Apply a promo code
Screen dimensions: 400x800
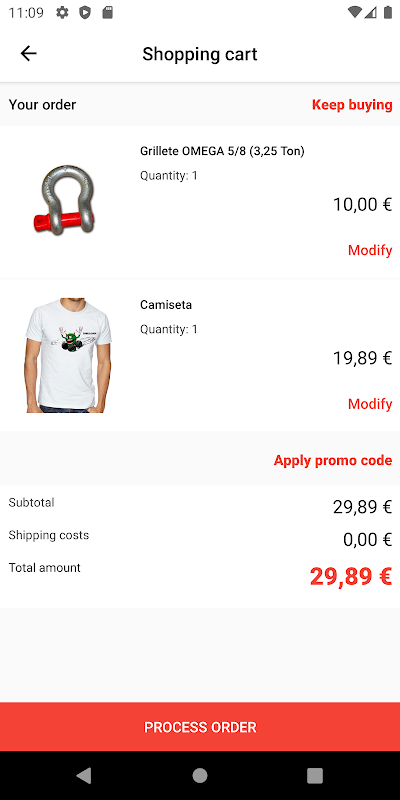pos(333,460)
